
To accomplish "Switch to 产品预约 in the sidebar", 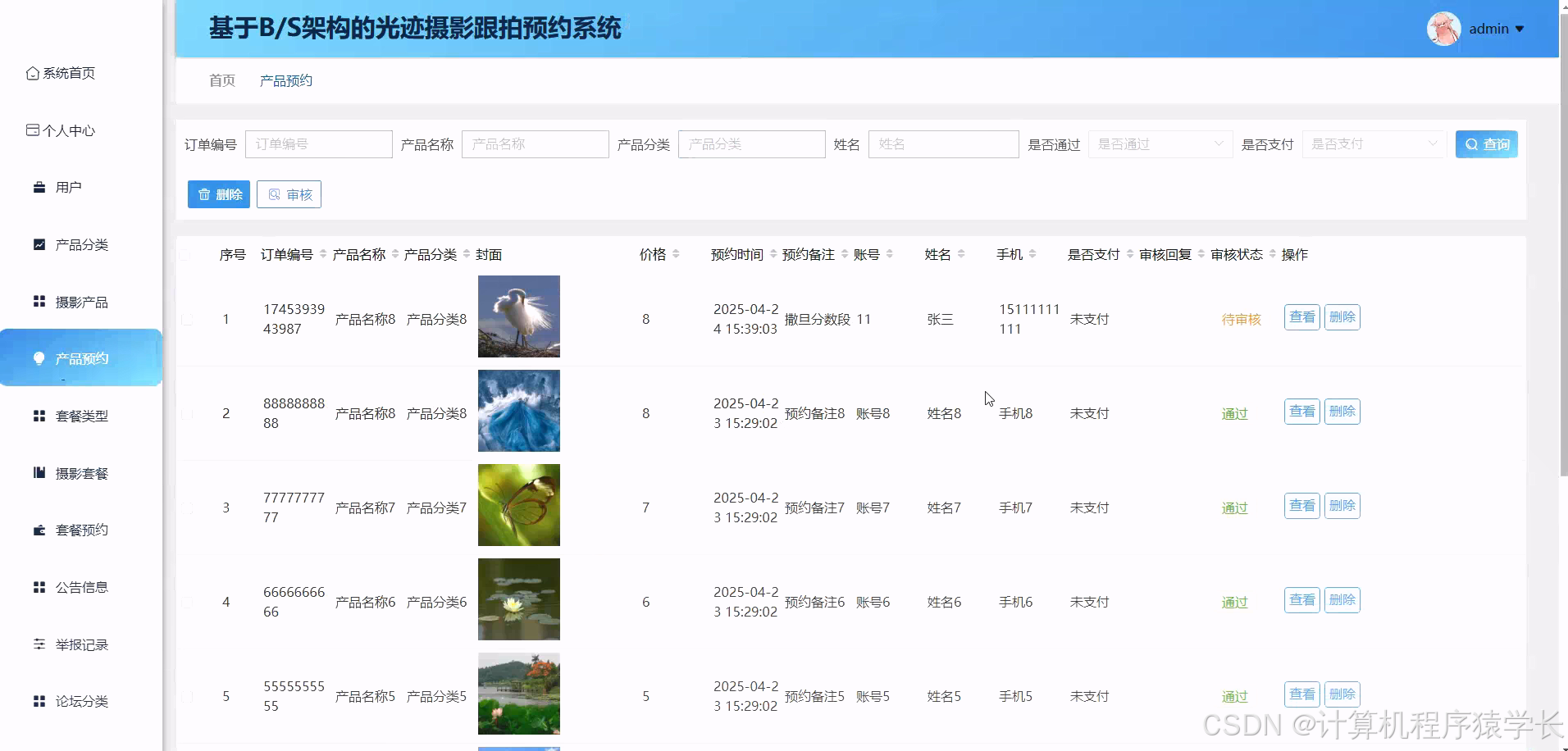I will point(80,358).
